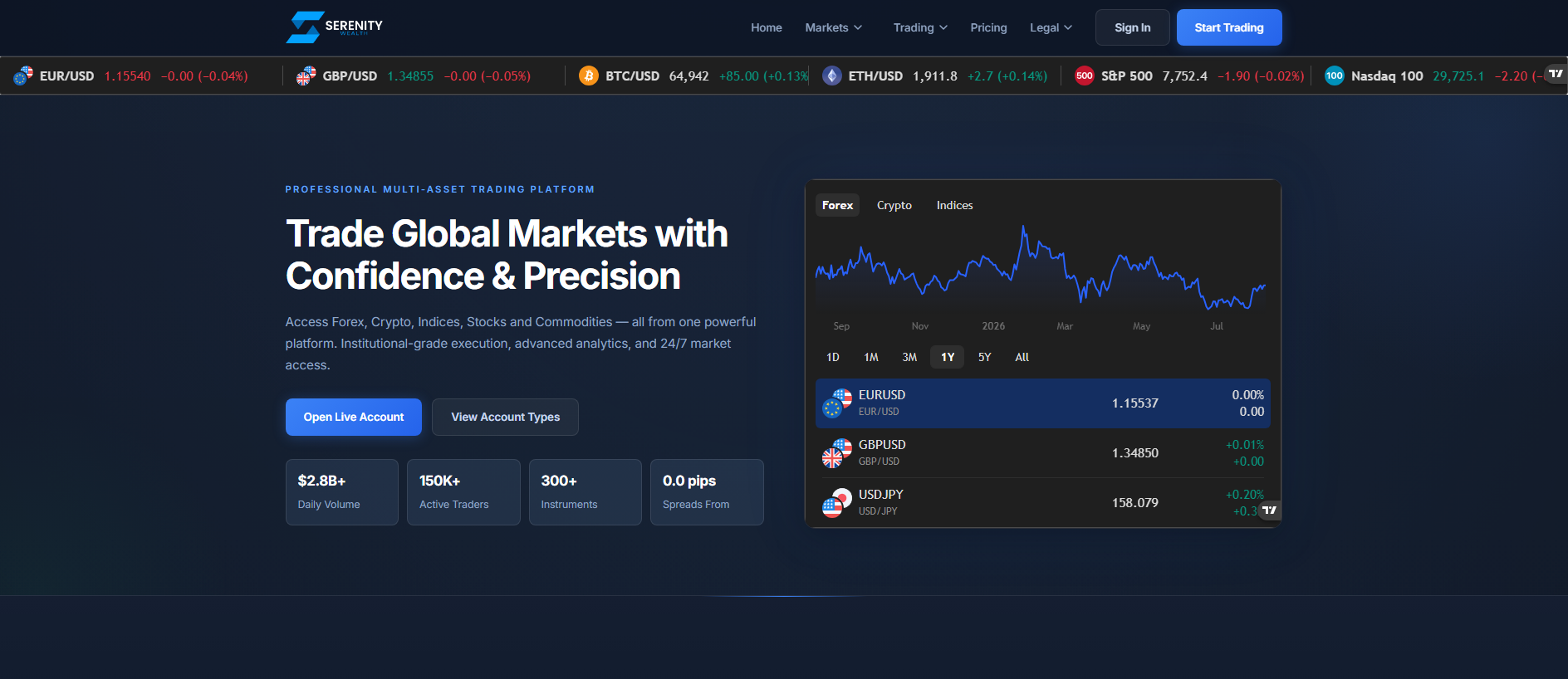The height and width of the screenshot is (679, 1568).
Task: Click the ETH/USD ticker entry
Action: (935, 76)
